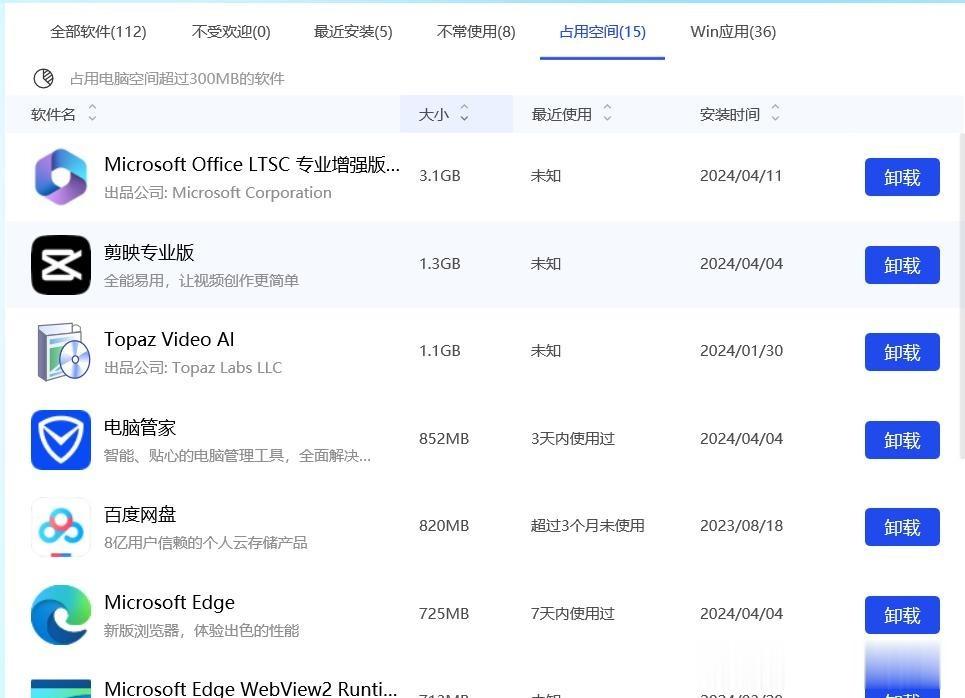Click the 1.3GB size value

click(439, 263)
